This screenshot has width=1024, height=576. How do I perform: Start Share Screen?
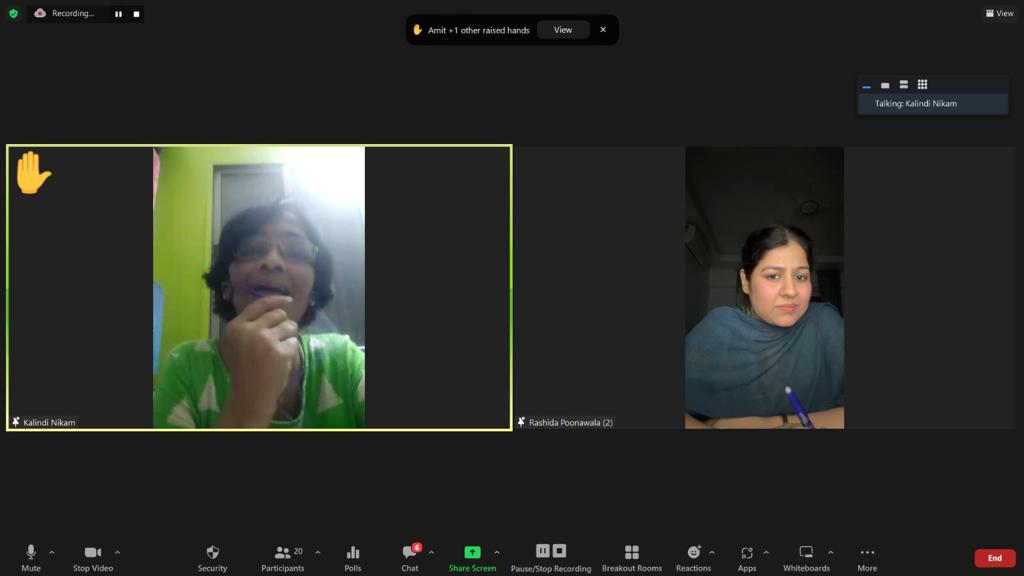[472, 558]
